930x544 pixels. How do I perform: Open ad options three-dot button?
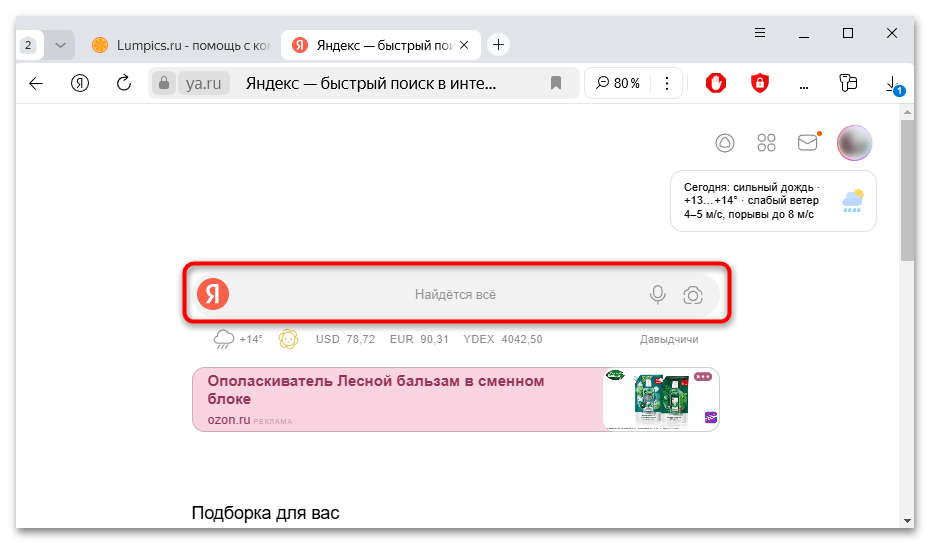(x=703, y=377)
